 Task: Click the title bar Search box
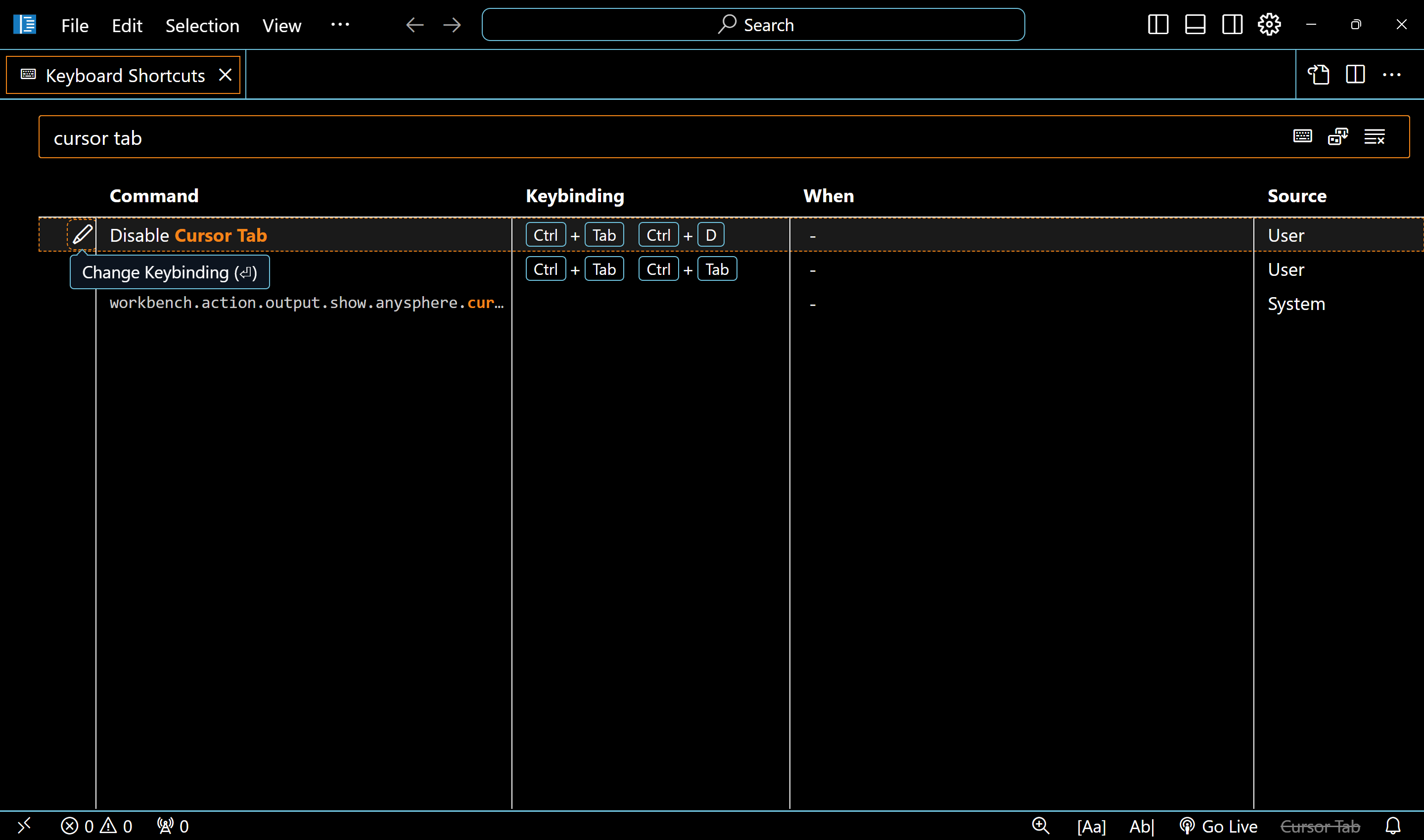(x=753, y=25)
